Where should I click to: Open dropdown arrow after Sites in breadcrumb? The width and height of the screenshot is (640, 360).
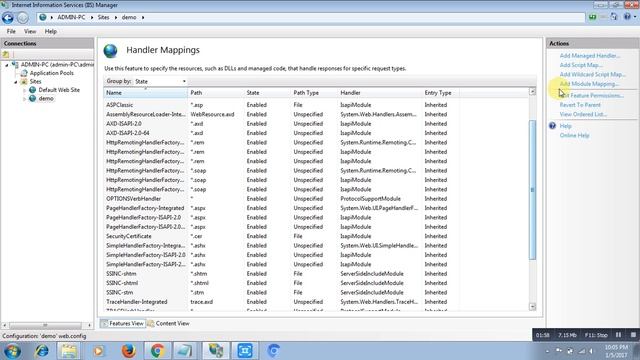(116, 18)
